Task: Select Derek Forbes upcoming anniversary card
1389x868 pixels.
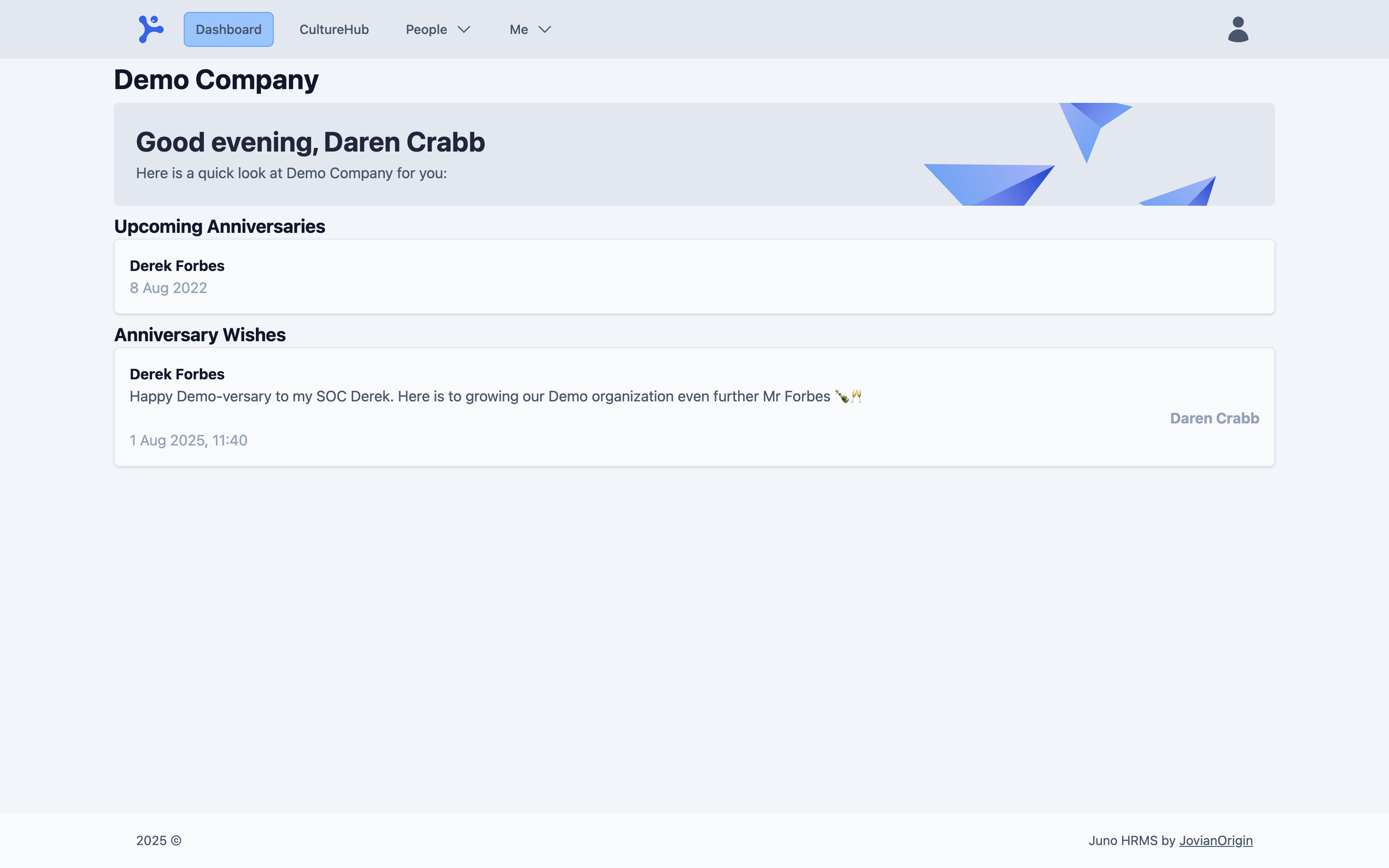Action: (x=694, y=276)
